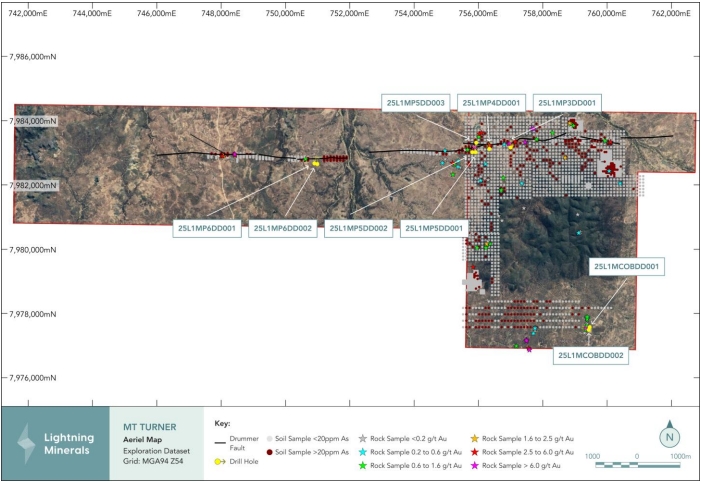Click the grey Rock Sample <0.2 g/t star
The height and width of the screenshot is (483, 701).
click(363, 439)
